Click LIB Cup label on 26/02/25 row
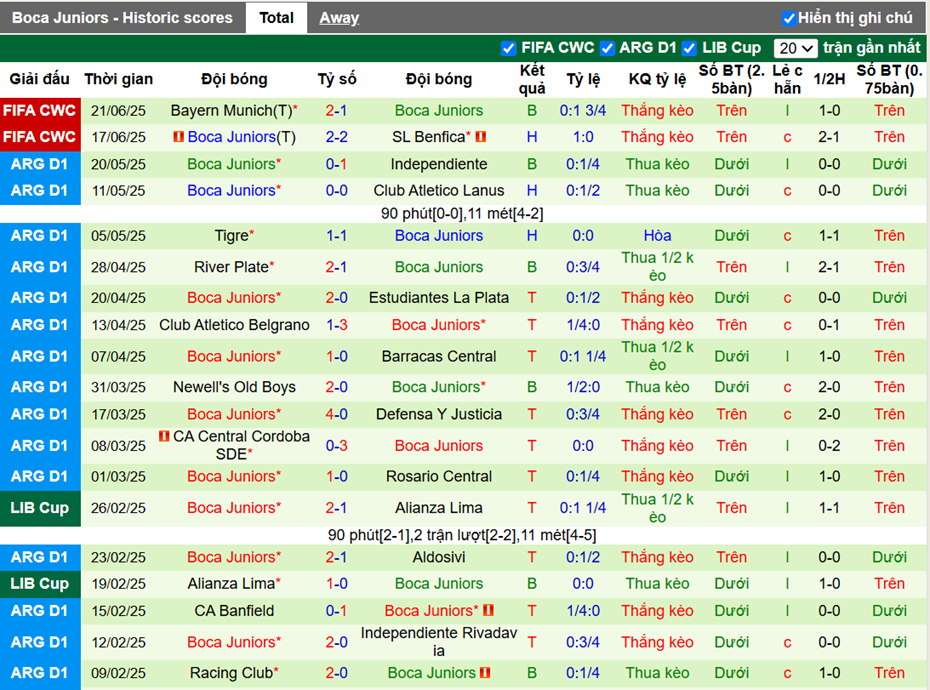930x690 pixels. (40, 508)
